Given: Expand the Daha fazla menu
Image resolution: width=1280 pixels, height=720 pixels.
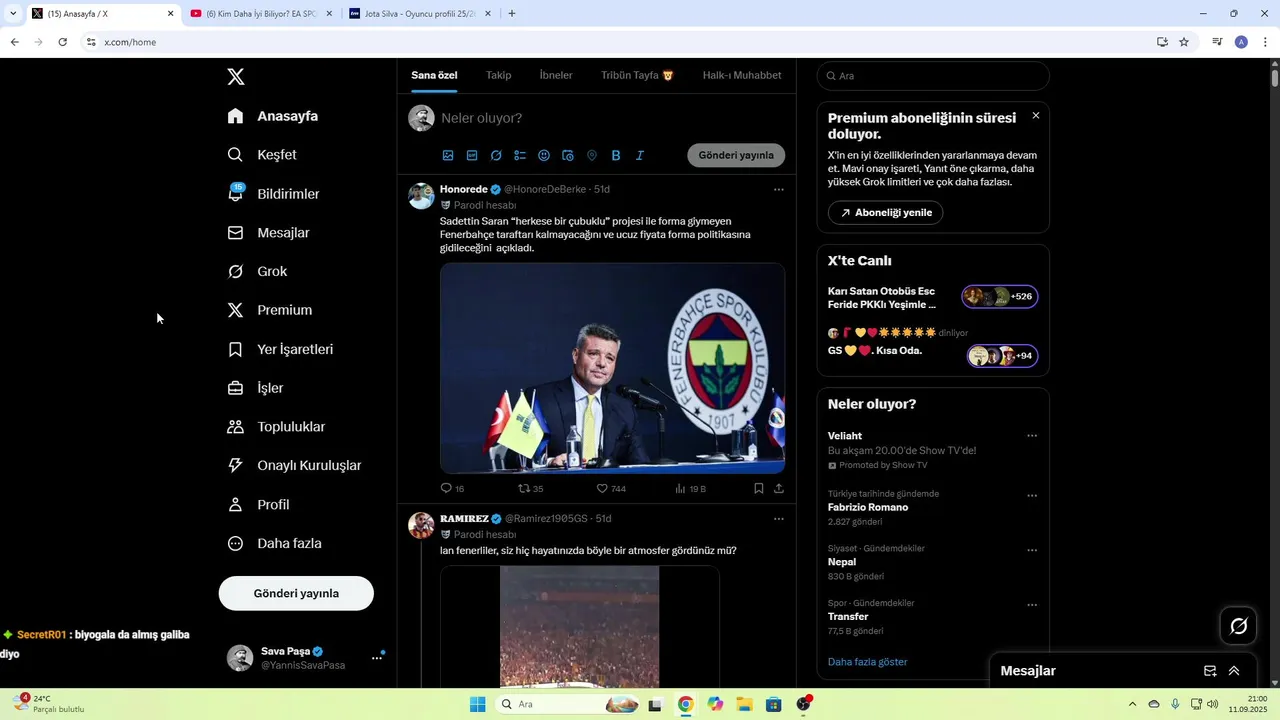Looking at the screenshot, I should (x=275, y=544).
